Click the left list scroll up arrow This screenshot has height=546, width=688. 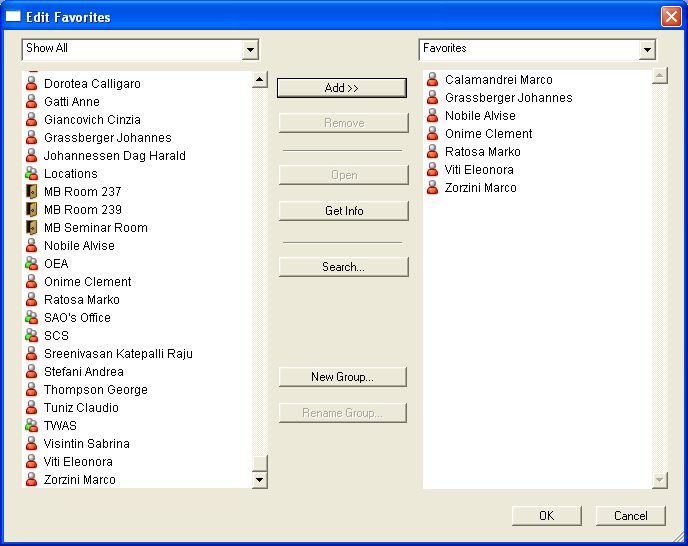(259, 79)
